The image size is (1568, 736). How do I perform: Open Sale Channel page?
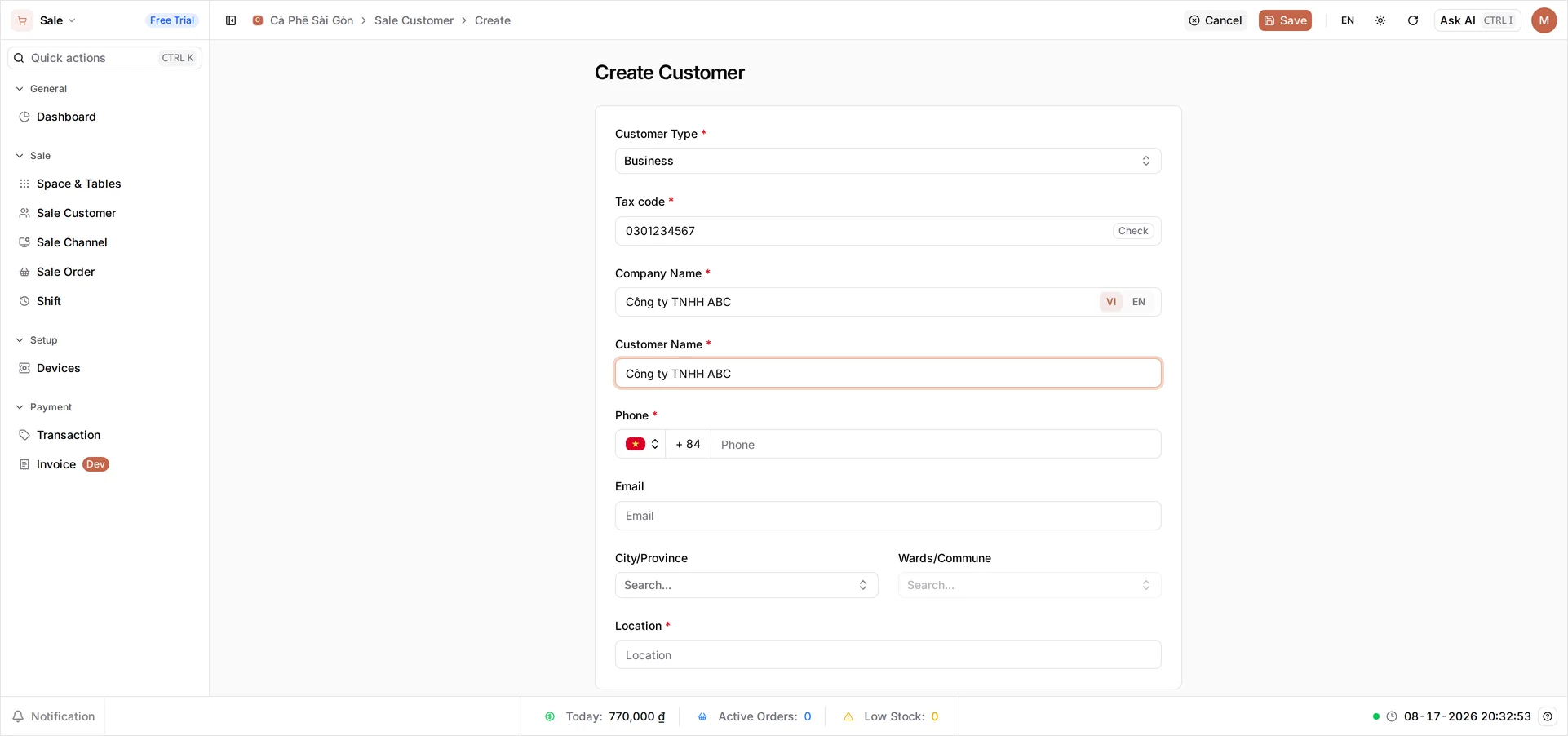104,242
